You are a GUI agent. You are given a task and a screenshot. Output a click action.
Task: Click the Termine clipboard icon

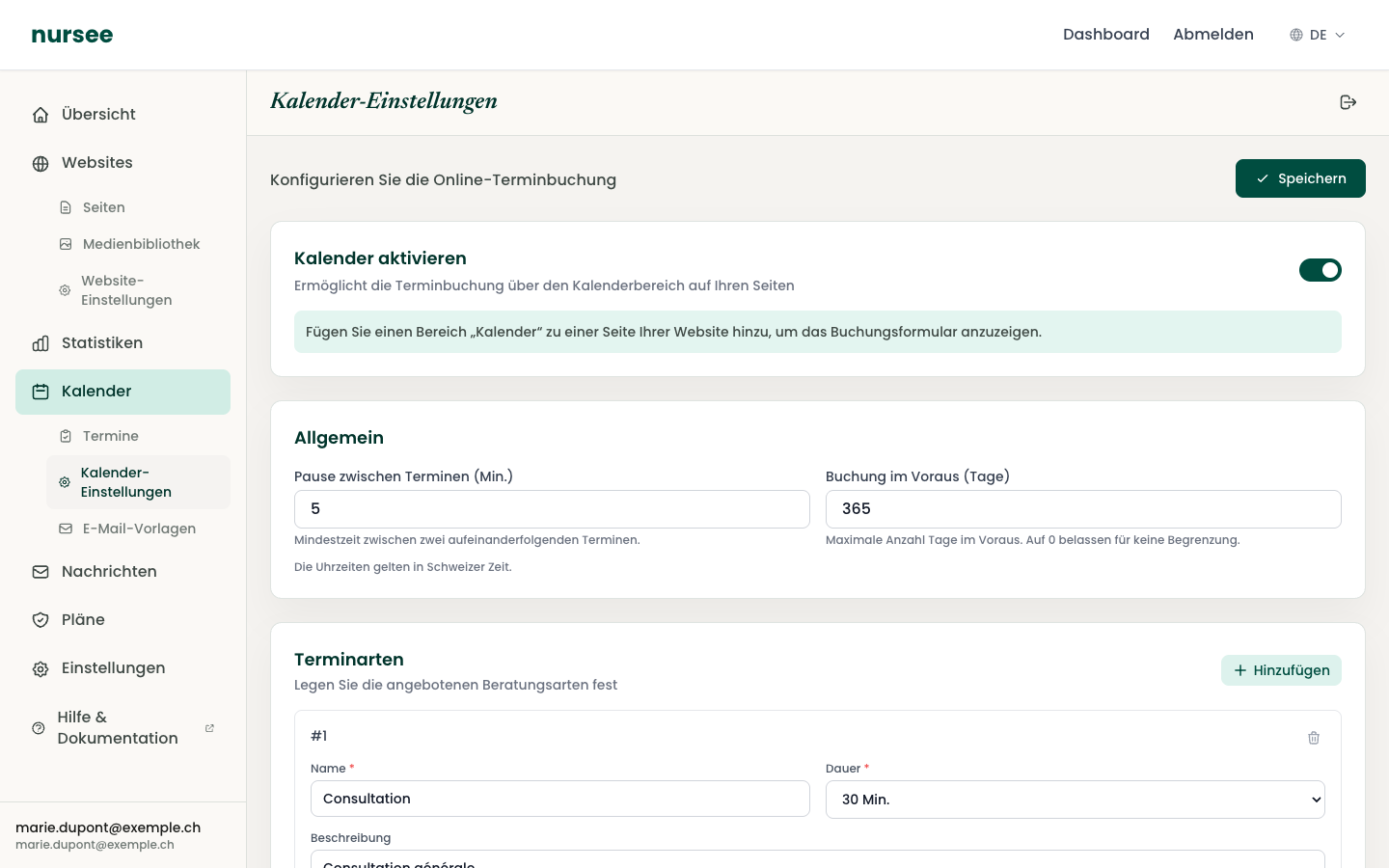pyautogui.click(x=66, y=436)
